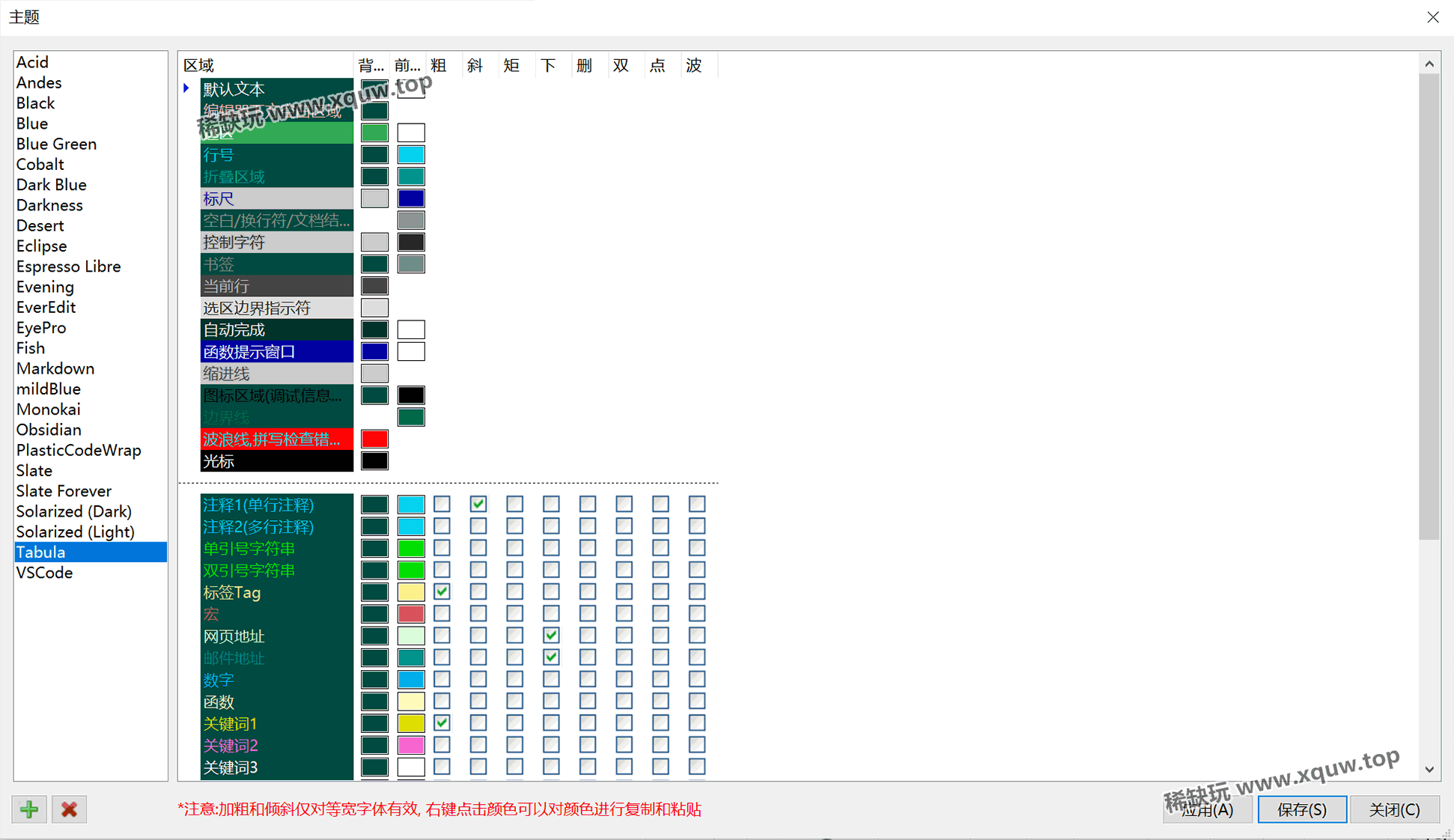This screenshot has height=840, width=1454.
Task: Open foreground swatch for 宏
Action: pos(411,614)
